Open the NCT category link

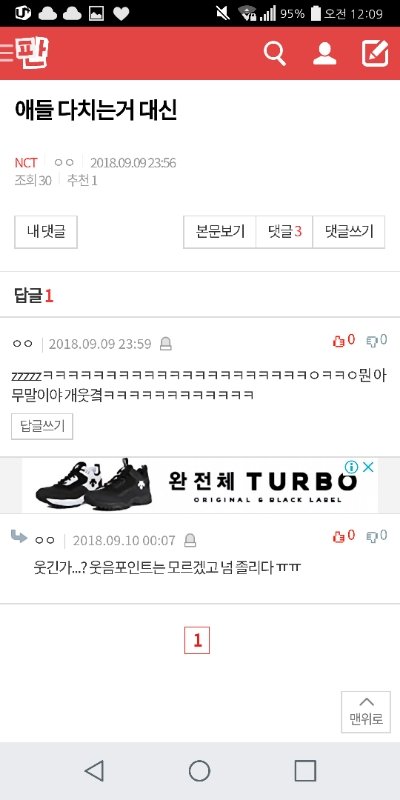[26, 163]
